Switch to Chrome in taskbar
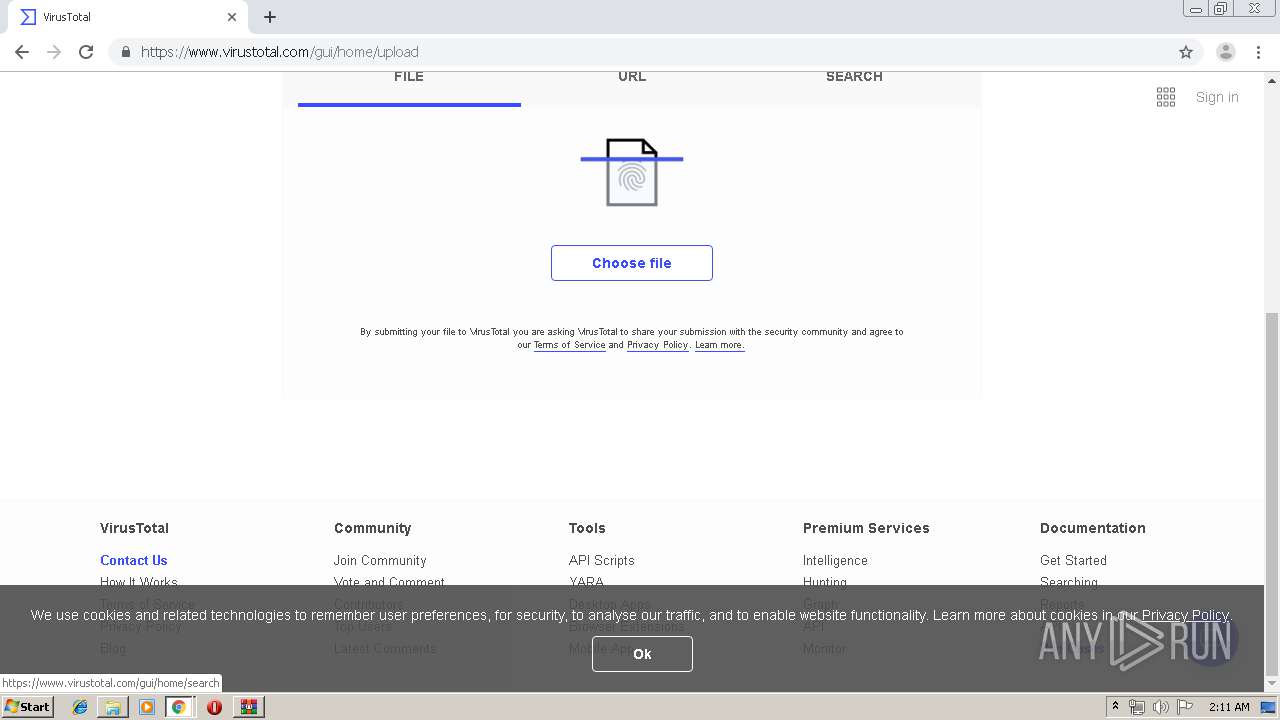1280x720 pixels. coord(179,707)
